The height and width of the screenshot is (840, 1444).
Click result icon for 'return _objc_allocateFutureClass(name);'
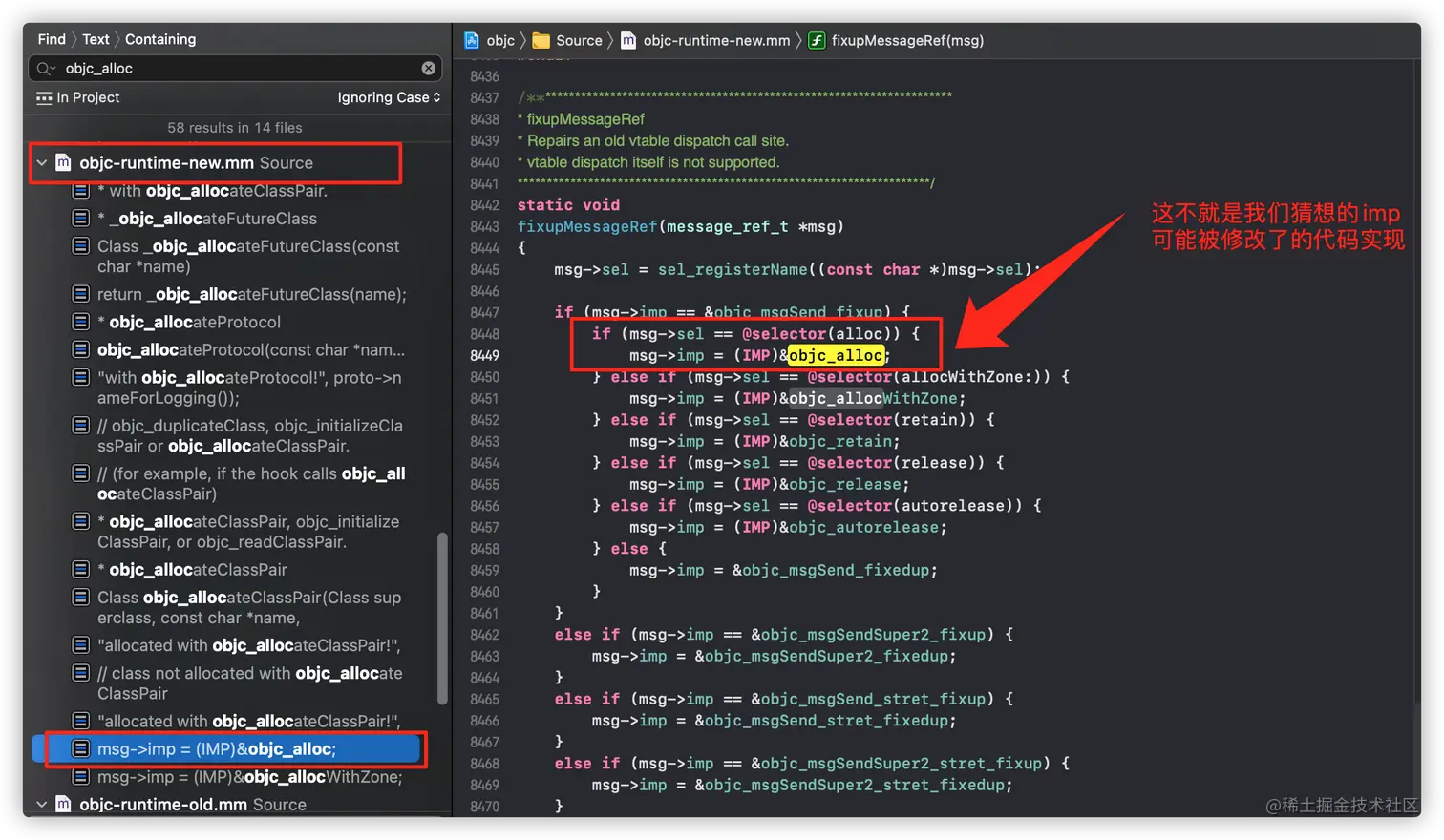tap(81, 294)
